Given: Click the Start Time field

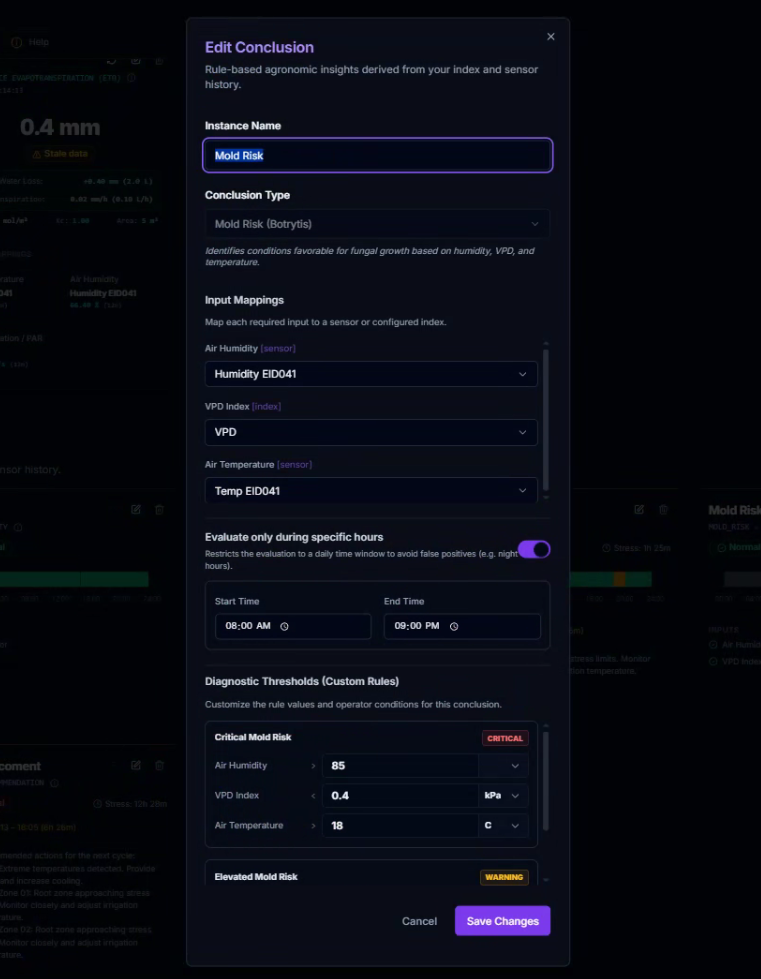Looking at the screenshot, I should (x=293, y=626).
